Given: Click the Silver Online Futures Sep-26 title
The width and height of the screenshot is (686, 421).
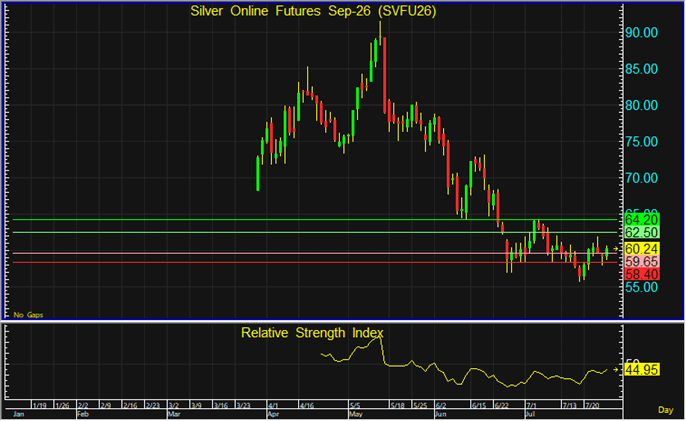Looking at the screenshot, I should coord(313,11).
